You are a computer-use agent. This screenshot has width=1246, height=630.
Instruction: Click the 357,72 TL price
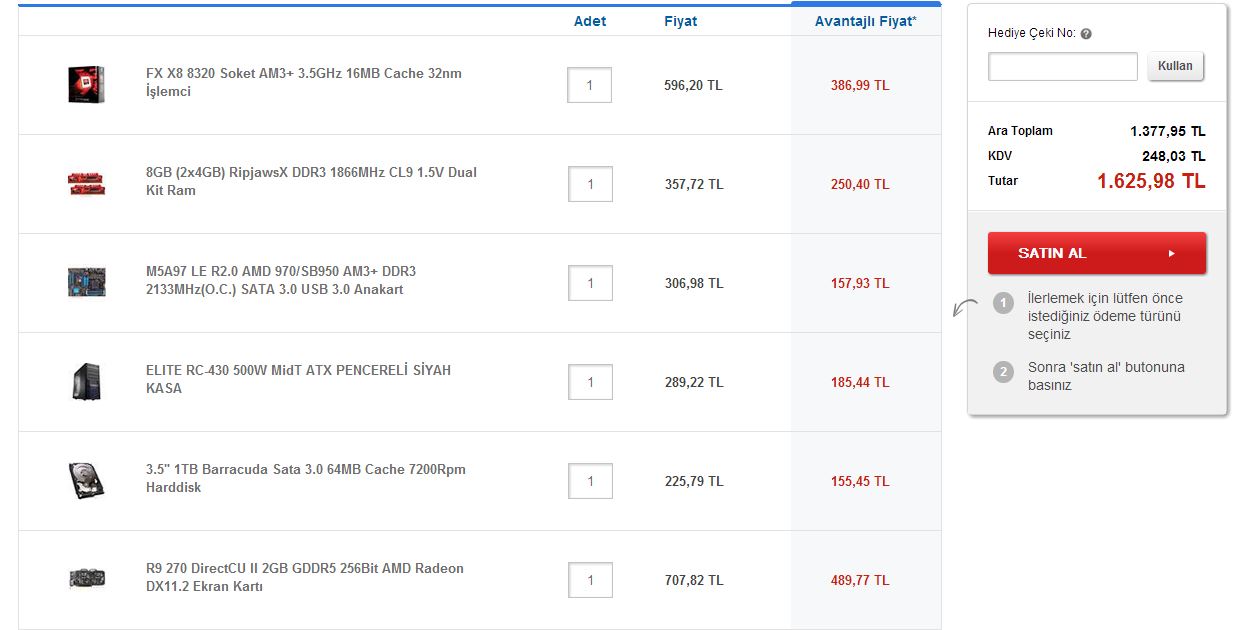pos(693,184)
